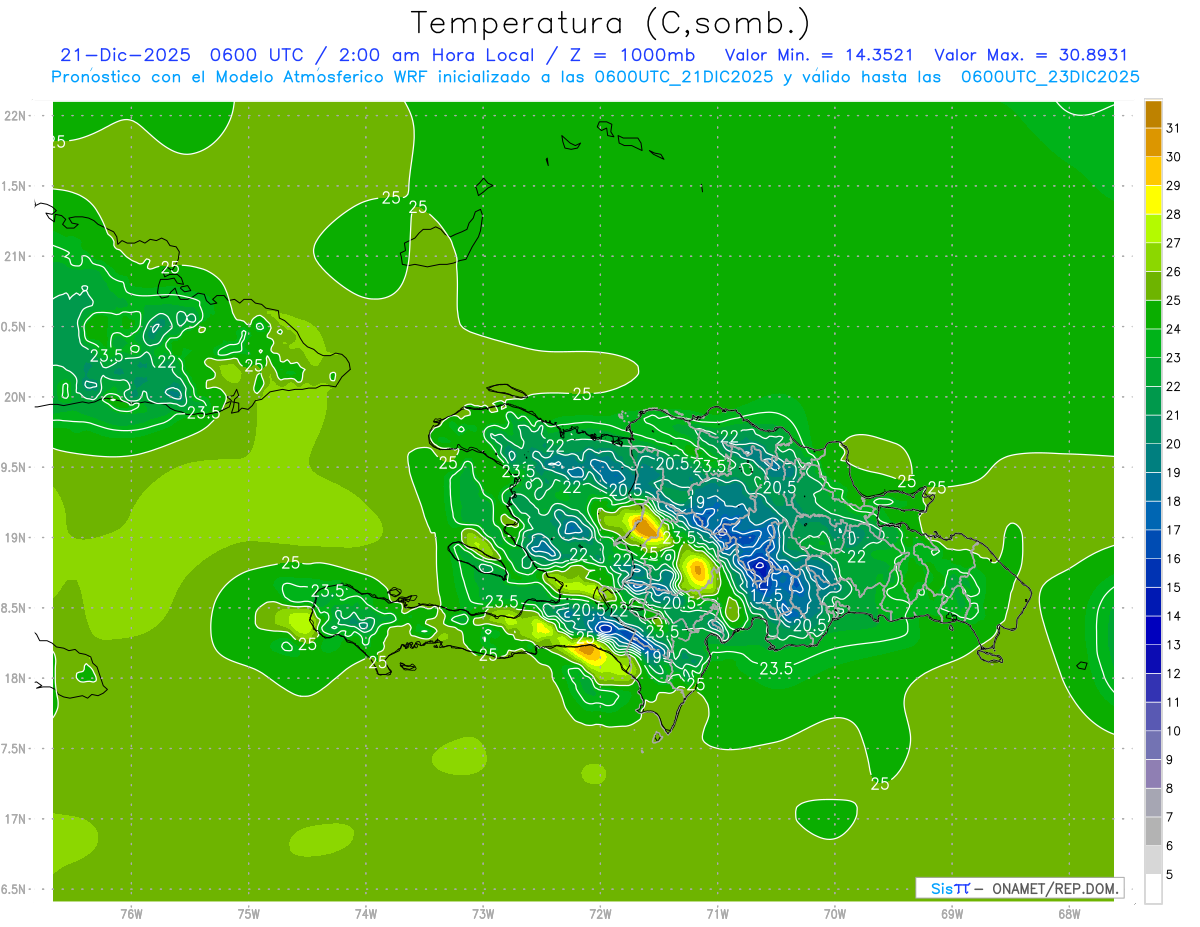
Task: Click the '18N' latitude label
Action: [15, 679]
